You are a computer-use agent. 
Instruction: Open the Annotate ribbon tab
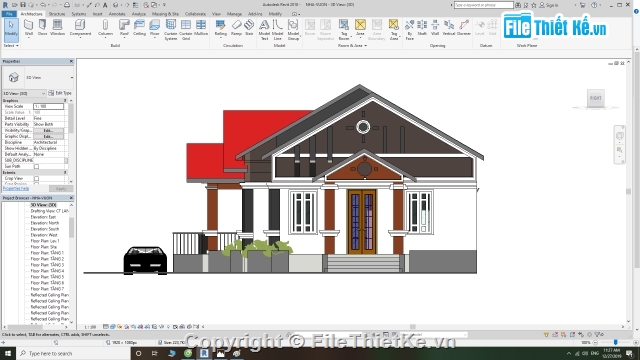coord(117,14)
